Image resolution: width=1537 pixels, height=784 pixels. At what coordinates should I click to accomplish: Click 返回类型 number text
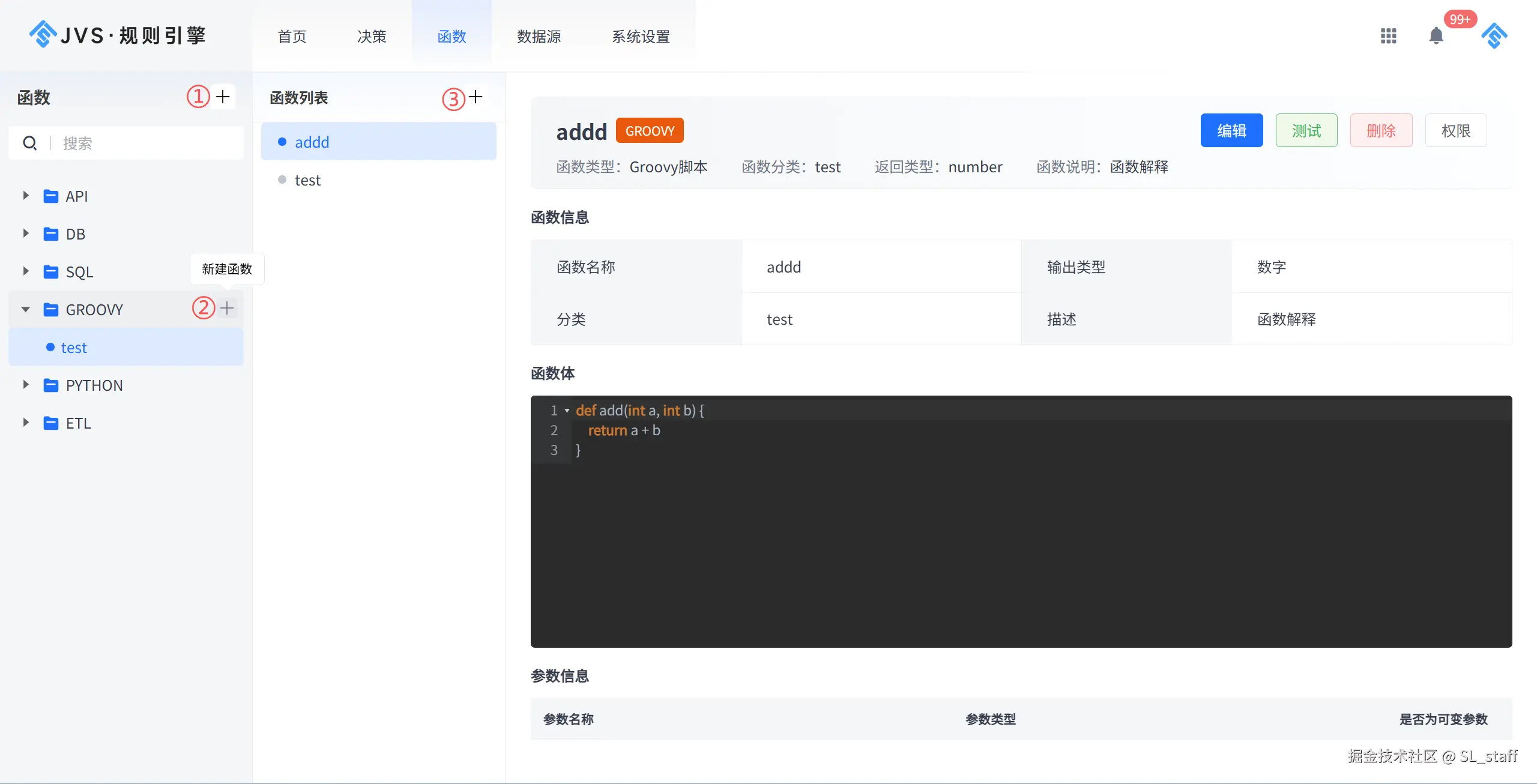pyautogui.click(x=938, y=166)
